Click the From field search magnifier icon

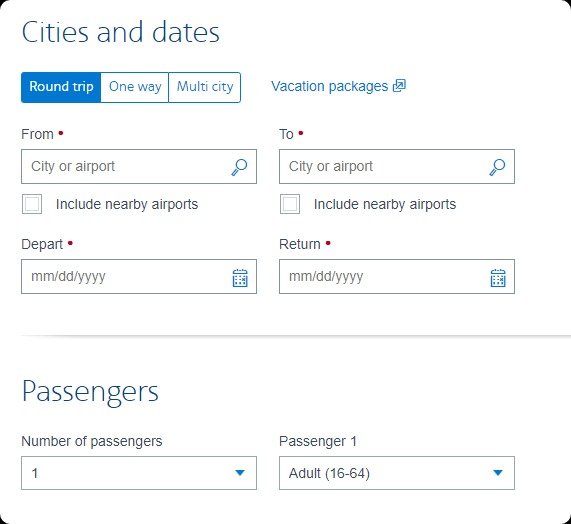point(239,167)
